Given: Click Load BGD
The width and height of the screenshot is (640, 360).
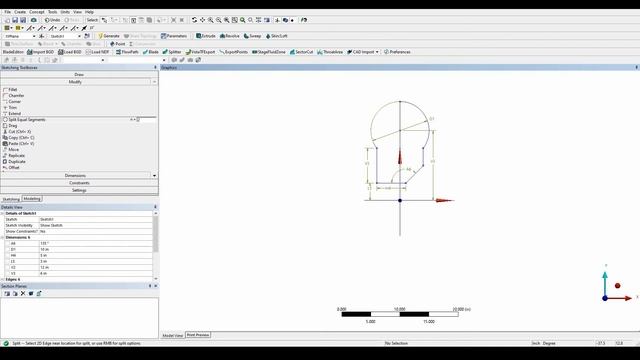Looking at the screenshot, I should [70, 52].
